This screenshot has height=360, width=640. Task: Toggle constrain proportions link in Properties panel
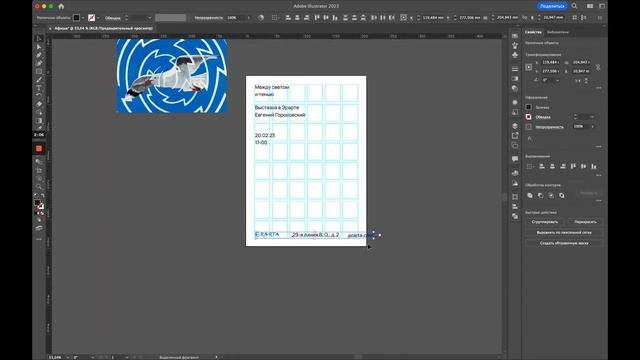coord(598,67)
